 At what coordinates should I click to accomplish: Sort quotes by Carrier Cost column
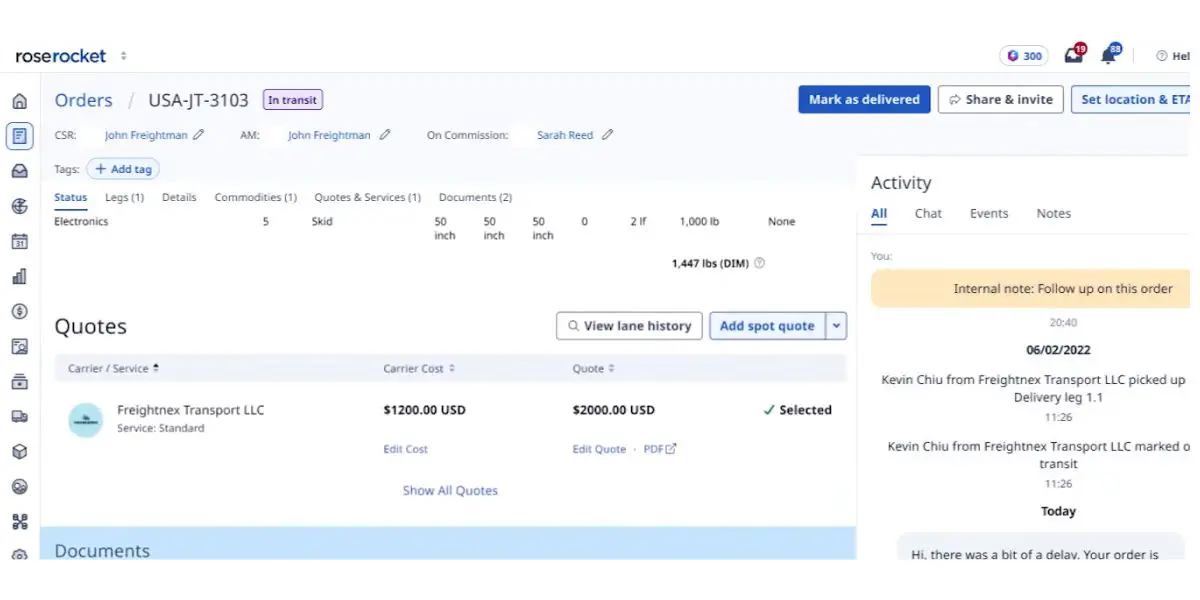point(419,369)
